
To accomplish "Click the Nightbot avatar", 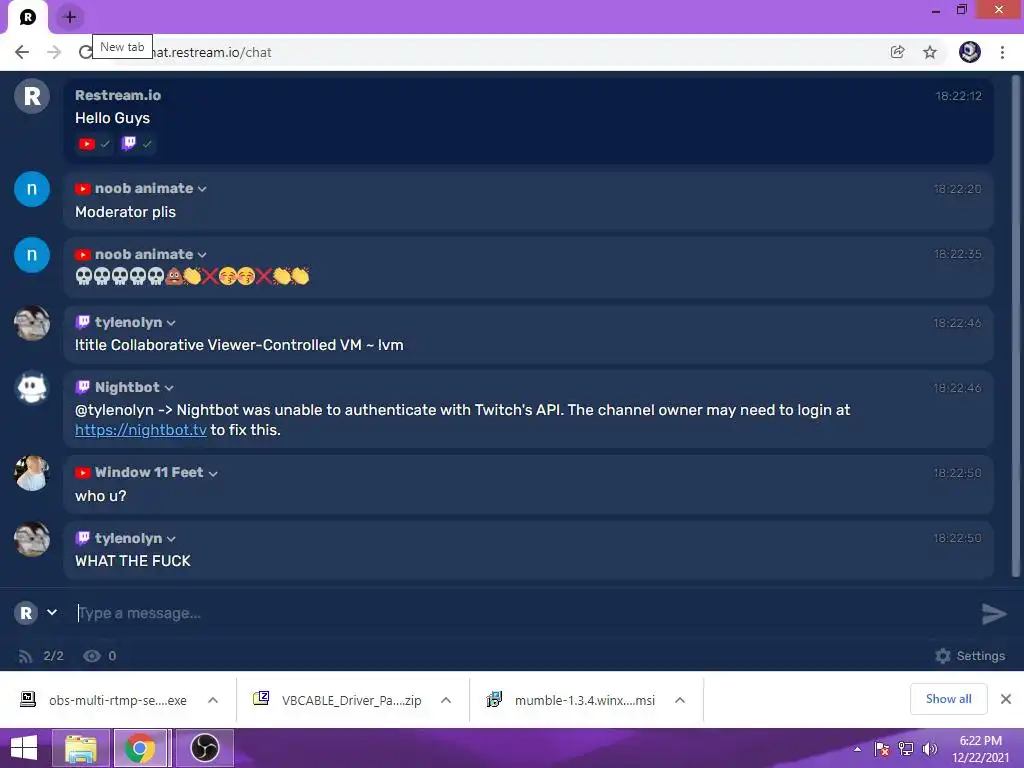I will click(32, 388).
